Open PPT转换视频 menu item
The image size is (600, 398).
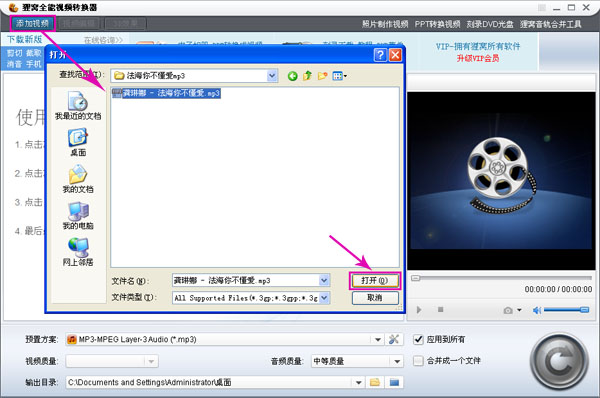pos(437,24)
